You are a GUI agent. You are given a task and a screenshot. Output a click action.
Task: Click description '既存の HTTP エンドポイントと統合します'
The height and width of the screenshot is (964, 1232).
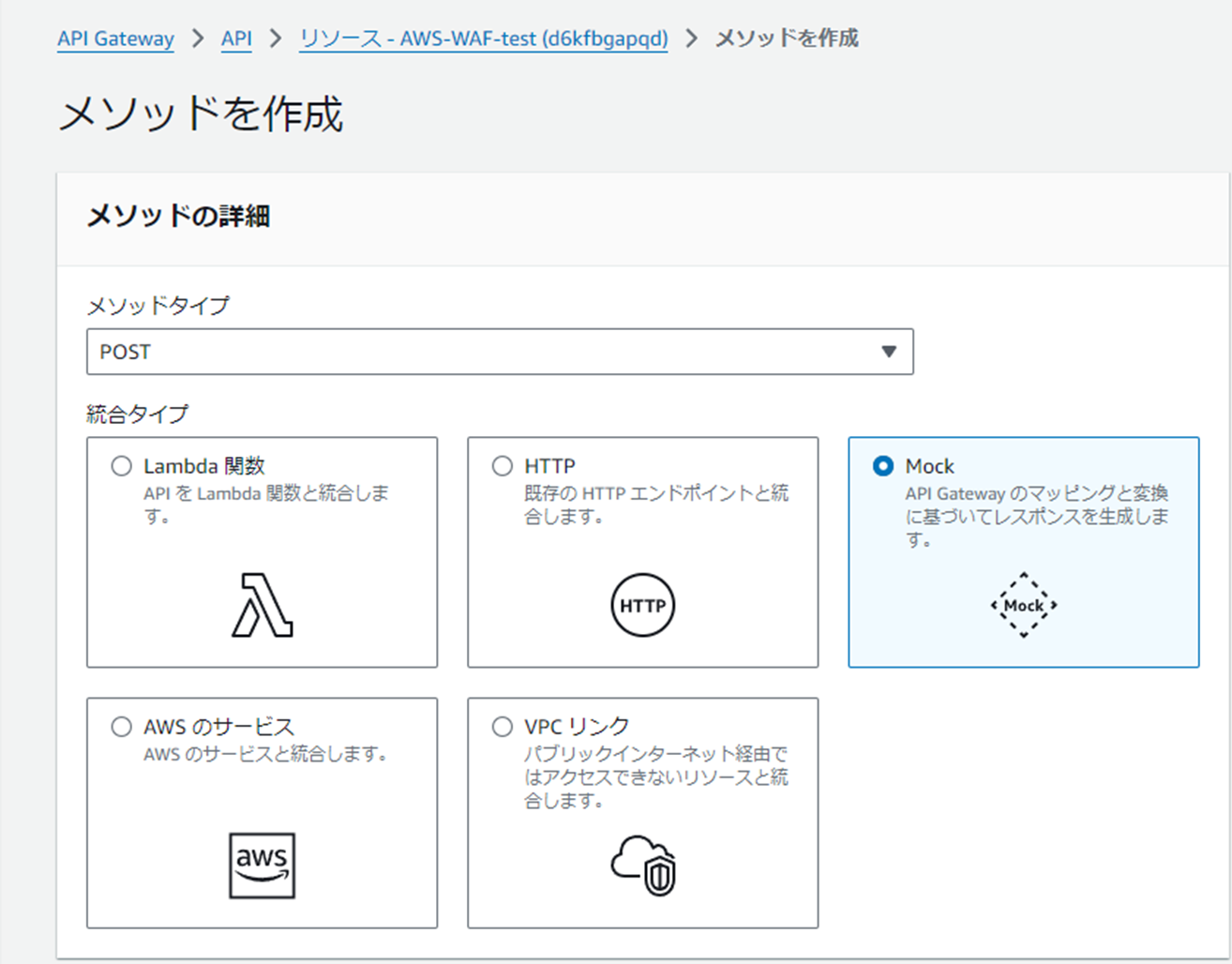(x=656, y=505)
